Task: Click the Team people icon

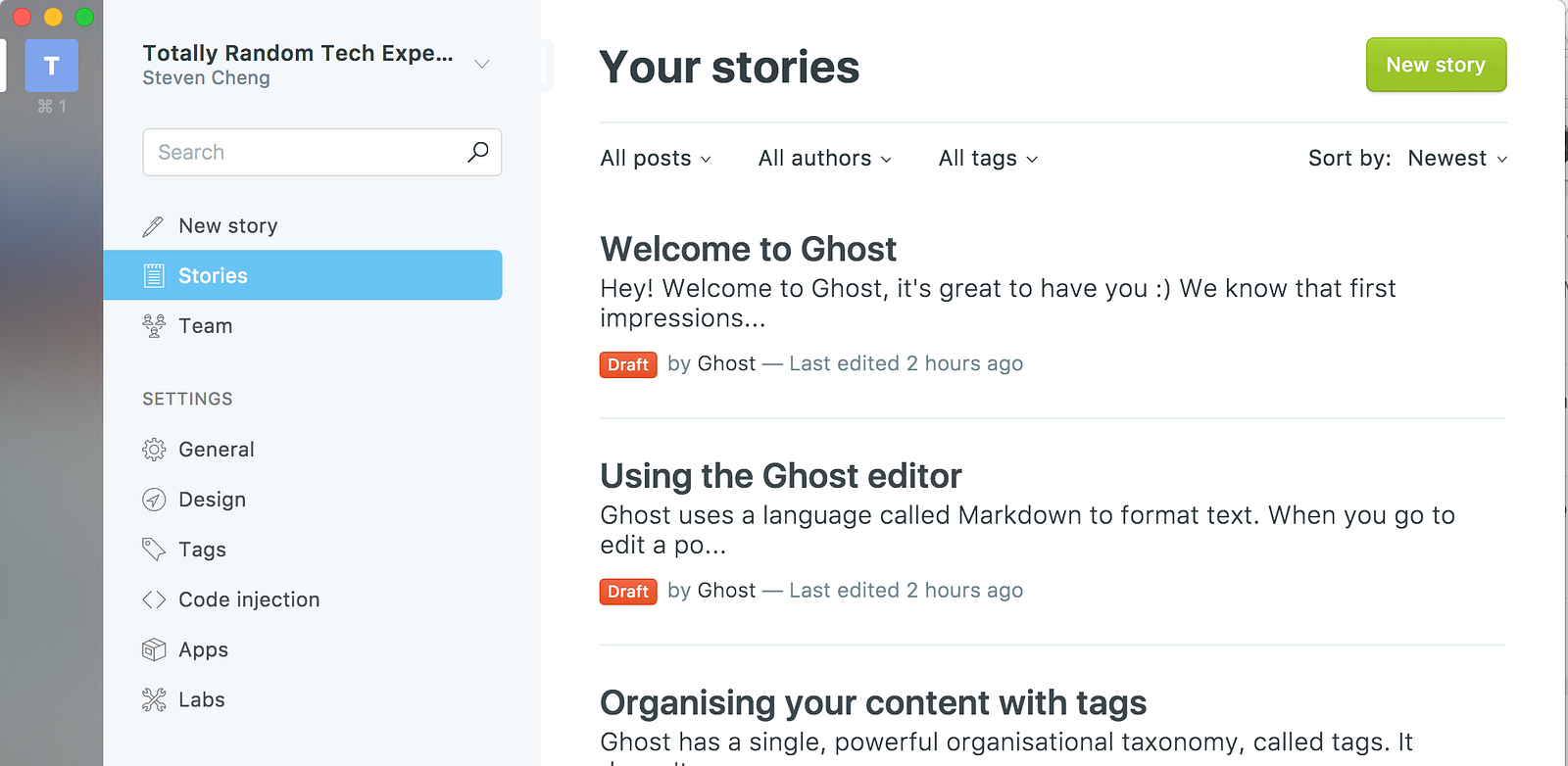Action: point(154,326)
